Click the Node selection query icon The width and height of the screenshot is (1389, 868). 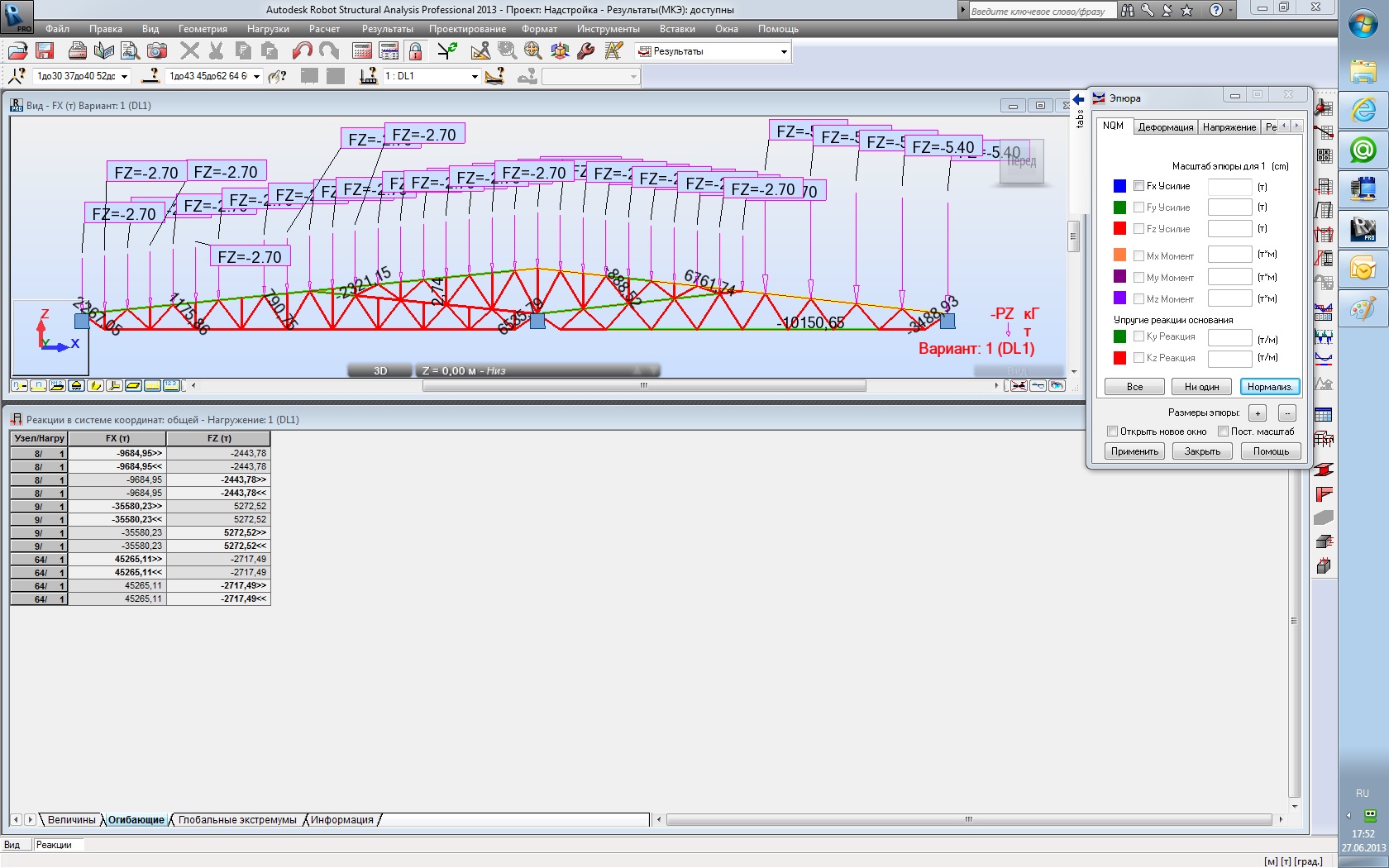tap(17, 76)
